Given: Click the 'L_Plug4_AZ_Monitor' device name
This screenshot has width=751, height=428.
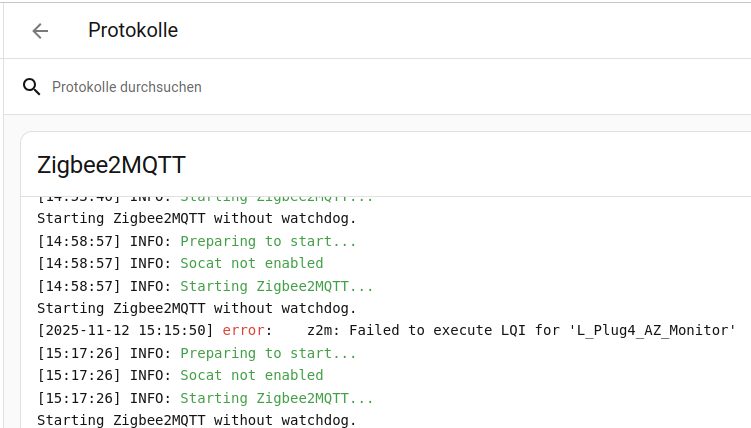Looking at the screenshot, I should pos(653,330).
